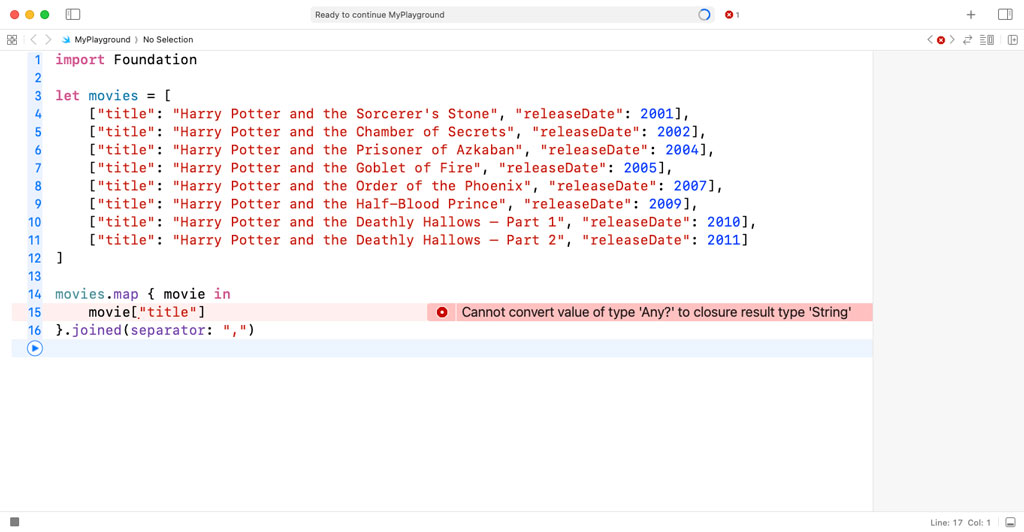The height and width of the screenshot is (532, 1024).
Task: Click the movies constant name on line 3
Action: coord(113,95)
